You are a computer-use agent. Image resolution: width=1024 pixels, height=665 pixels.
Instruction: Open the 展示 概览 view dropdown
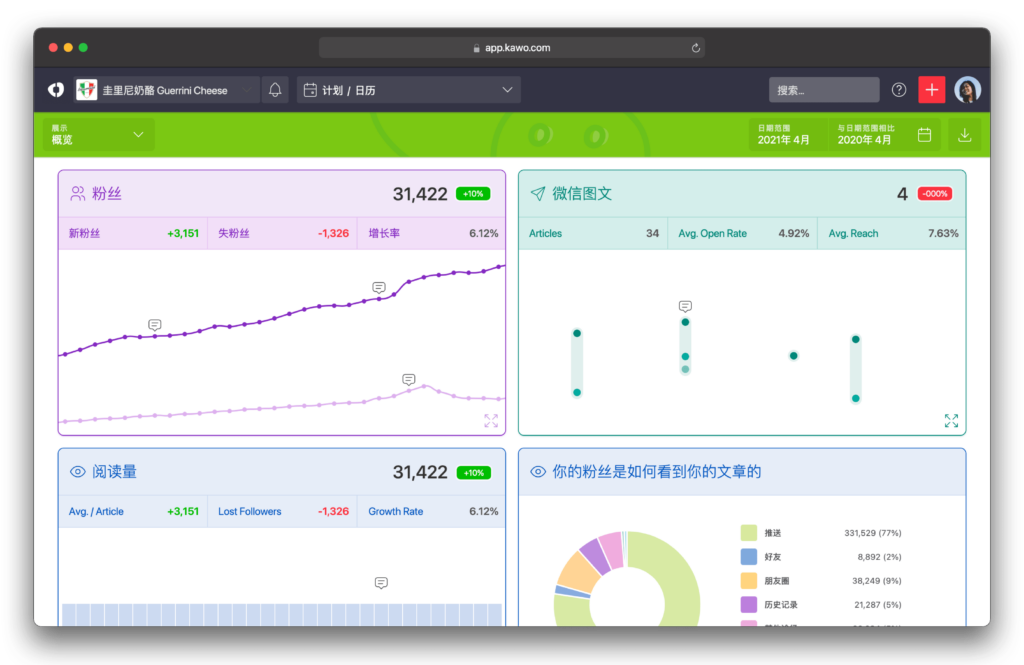(99, 135)
